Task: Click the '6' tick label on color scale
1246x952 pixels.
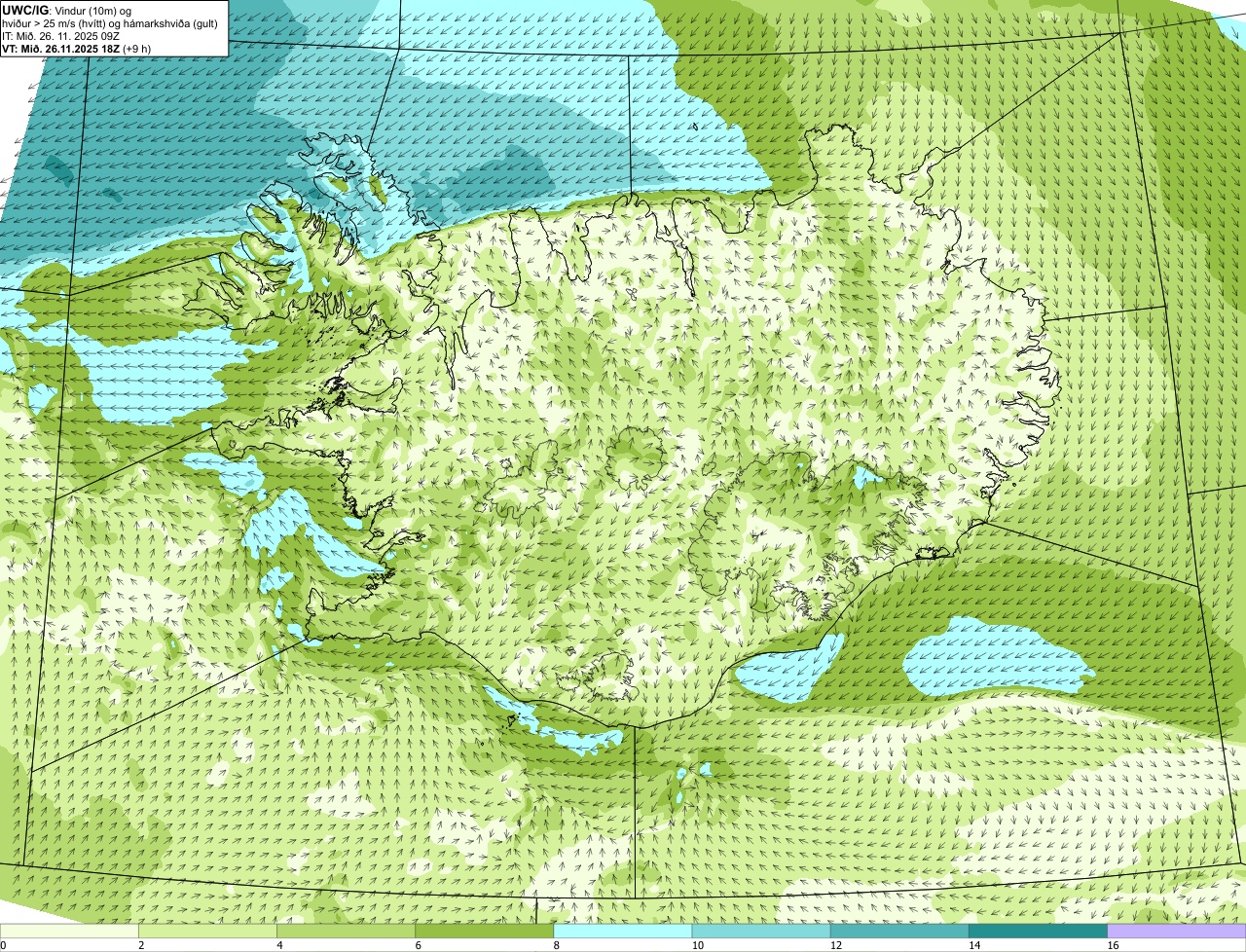Action: (x=419, y=945)
